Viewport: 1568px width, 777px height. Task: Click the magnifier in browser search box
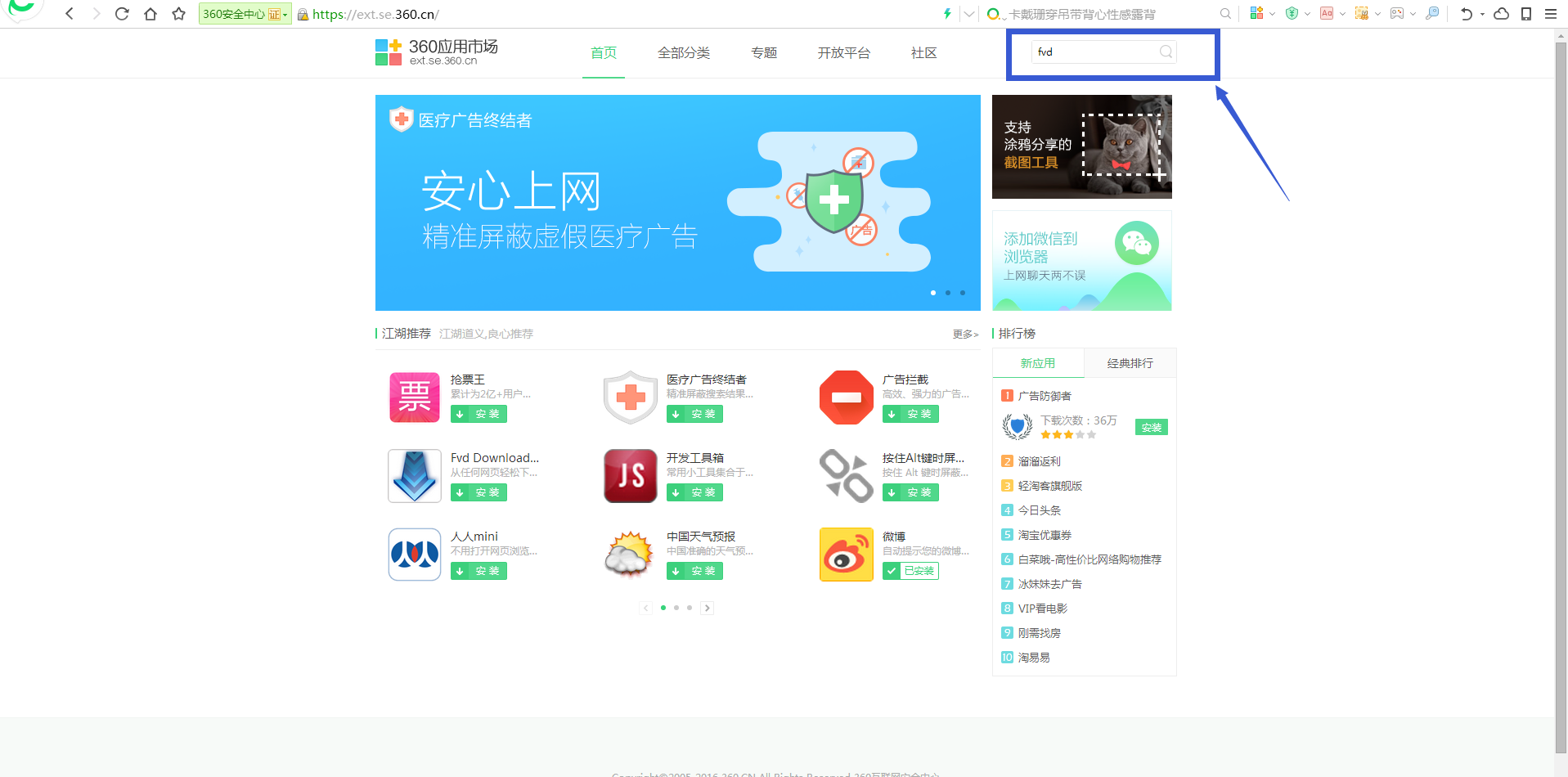click(x=1225, y=14)
